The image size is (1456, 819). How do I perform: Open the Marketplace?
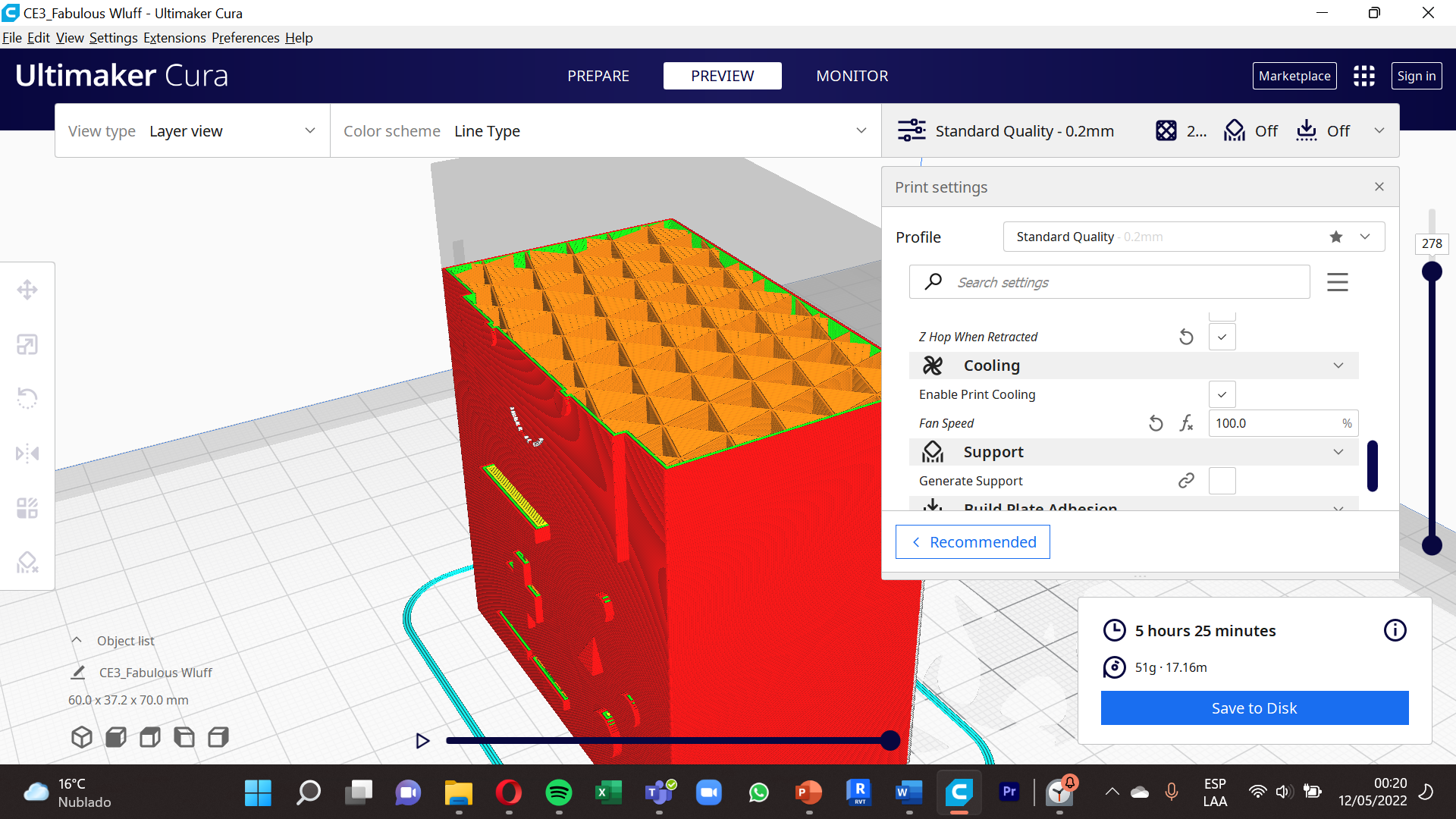[1294, 76]
